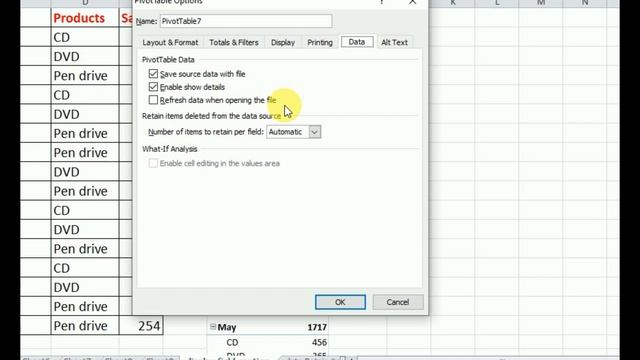This screenshot has height=360, width=640.
Task: Select the Data tab
Action: point(357,42)
